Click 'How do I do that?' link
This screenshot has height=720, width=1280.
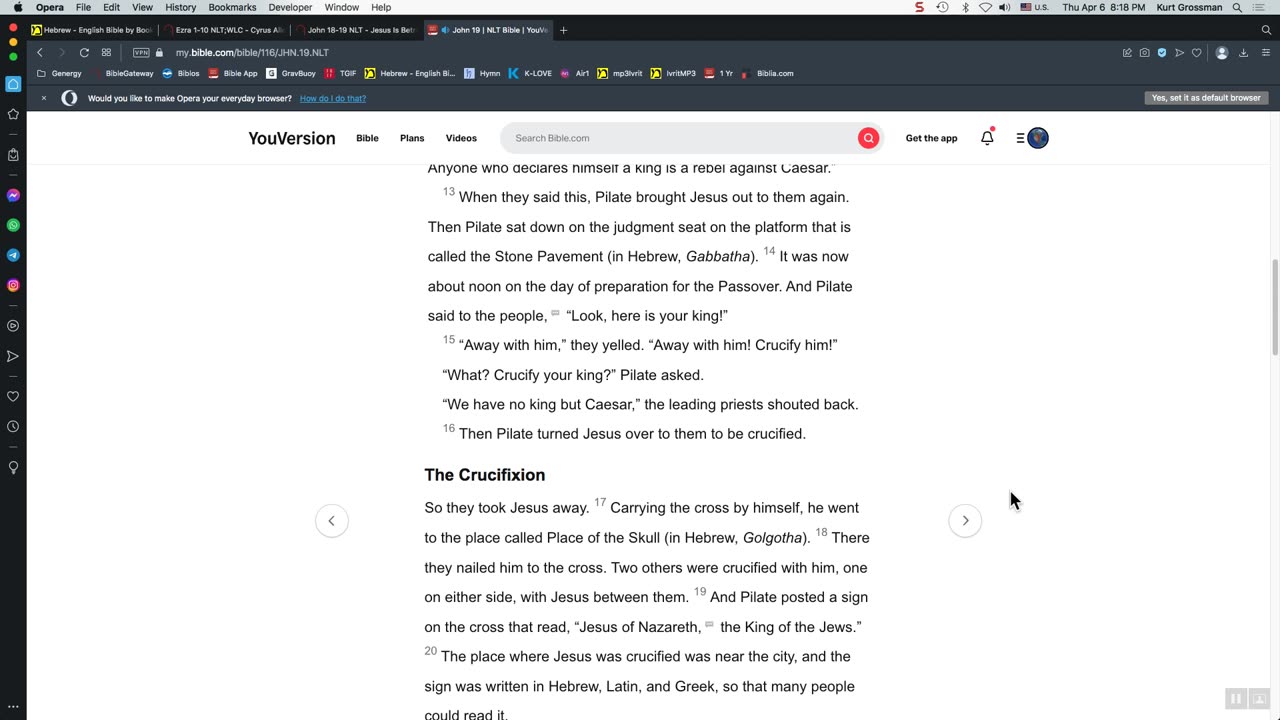click(333, 98)
